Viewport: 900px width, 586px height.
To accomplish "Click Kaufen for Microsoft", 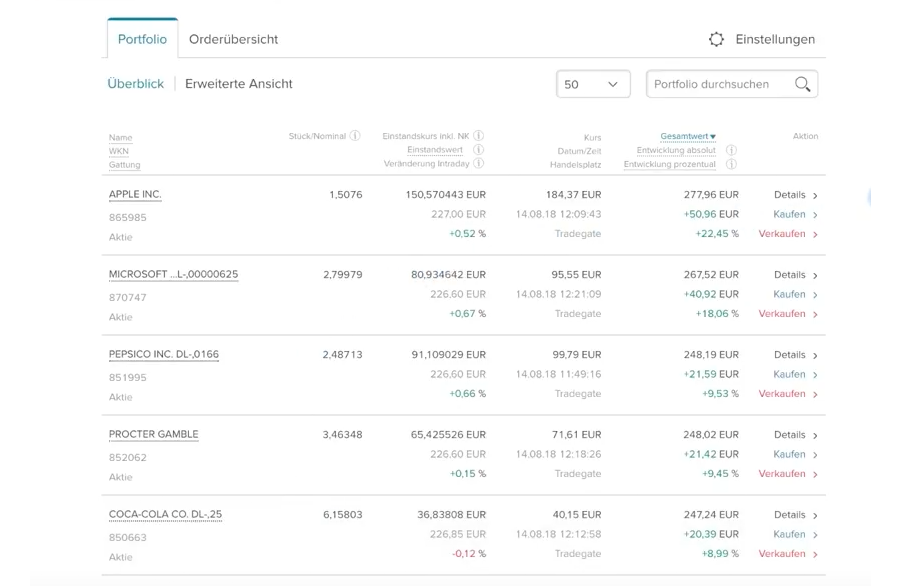I will (796, 294).
